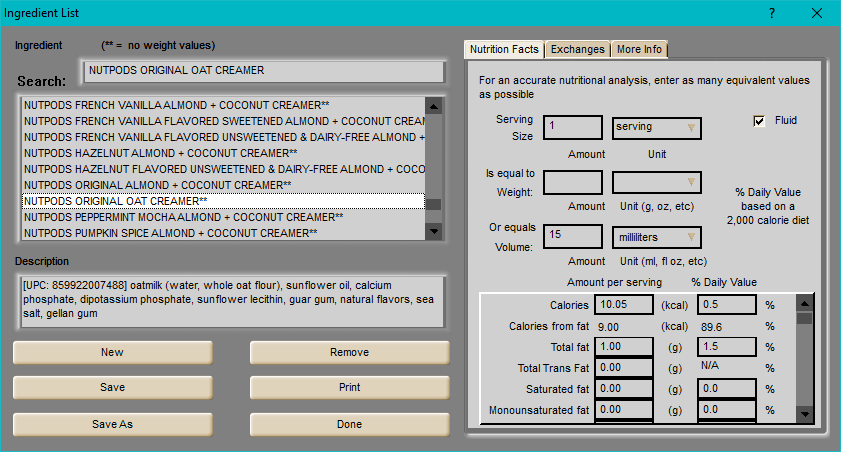841x452 pixels.
Task: Select NUTPODS PEPPERMINT MOCHA ALMOND + COCONUT CREAMER
Action: [223, 217]
